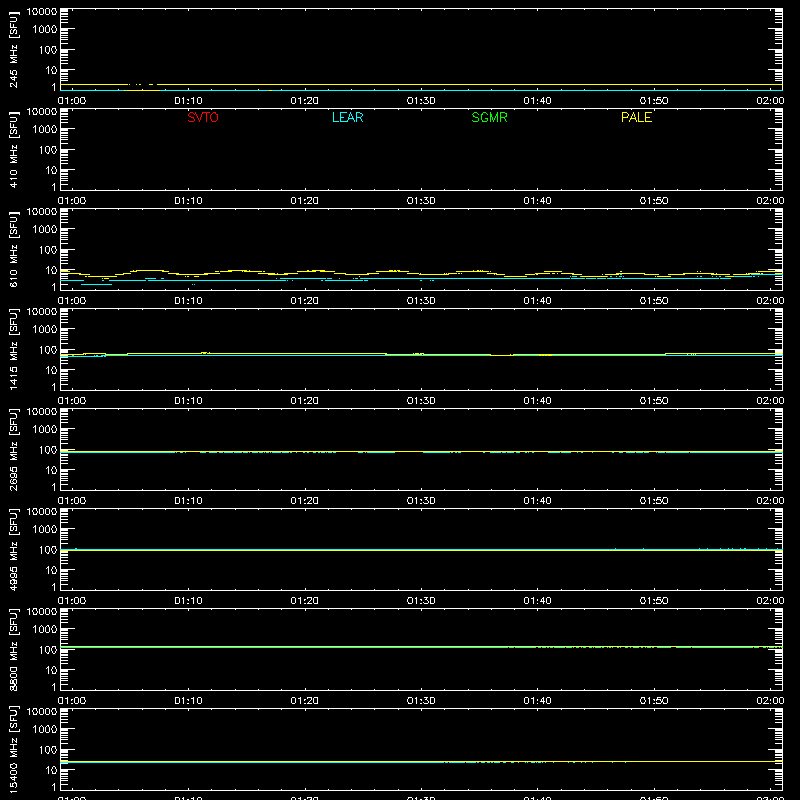Click the 10000 tick label on 245 MHz axis
This screenshot has width=800, height=800.
click(42, 12)
